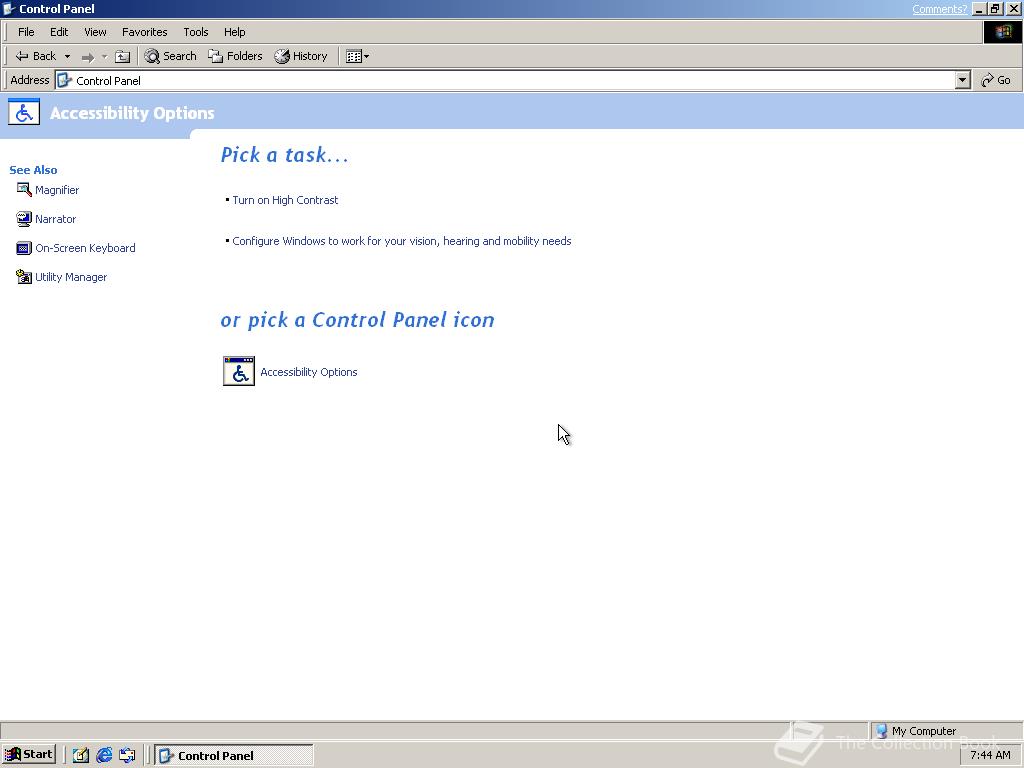
Task: Click the Start button
Action: coord(29,754)
